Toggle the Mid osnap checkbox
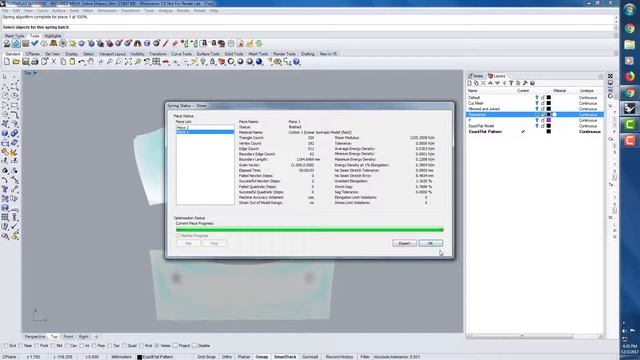Screen dimensions: 640x360 (53, 346)
